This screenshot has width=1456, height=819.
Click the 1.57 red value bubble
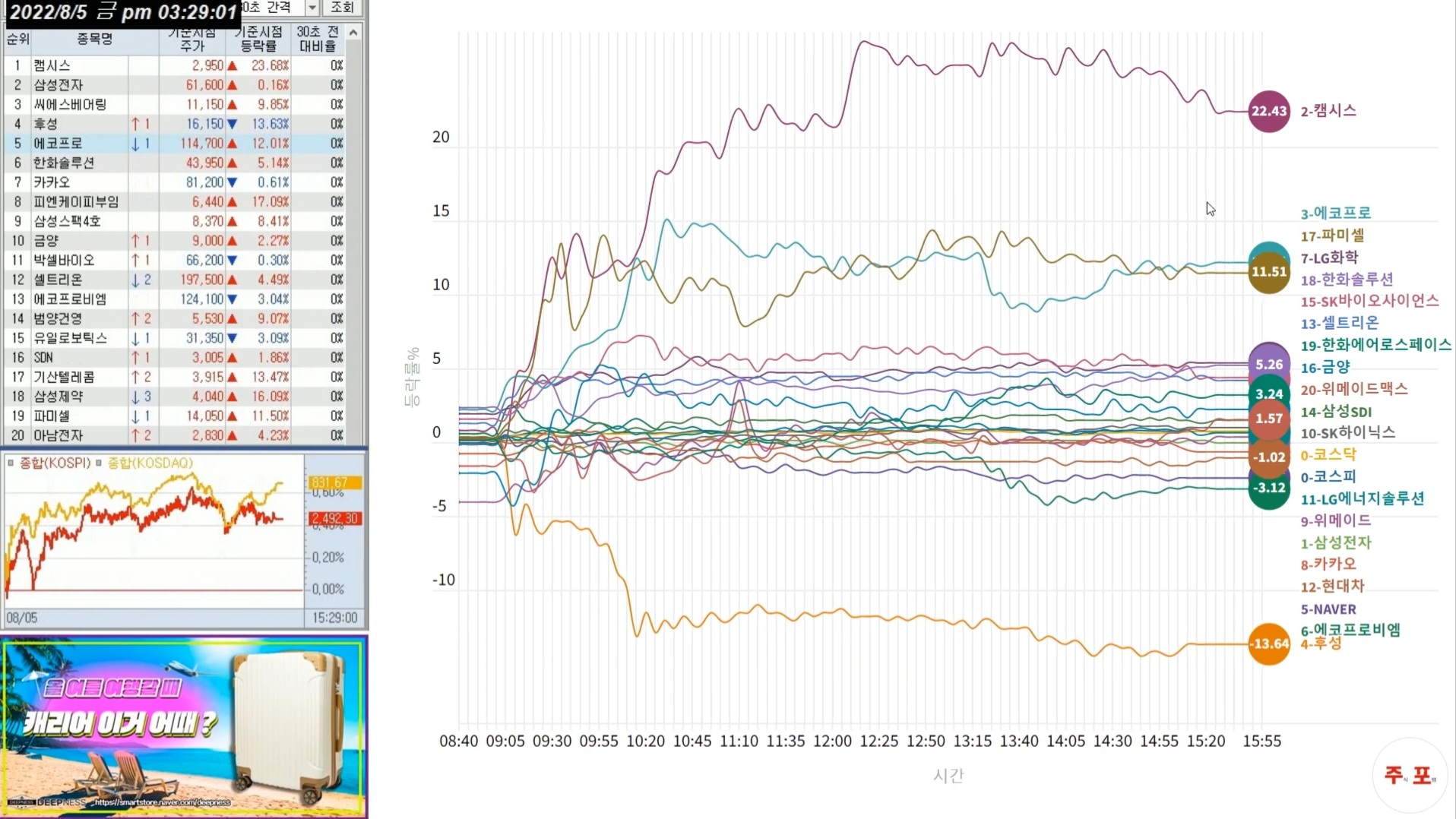point(1269,419)
